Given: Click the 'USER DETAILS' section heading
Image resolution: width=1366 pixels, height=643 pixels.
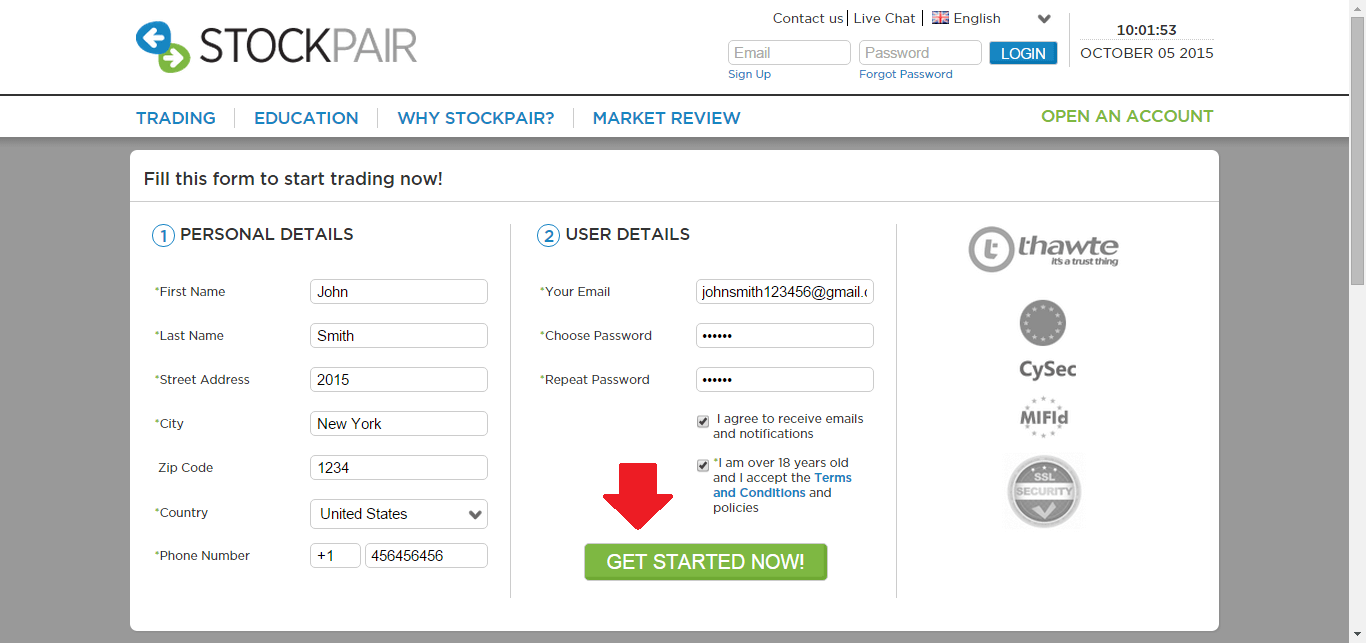Looking at the screenshot, I should (628, 234).
